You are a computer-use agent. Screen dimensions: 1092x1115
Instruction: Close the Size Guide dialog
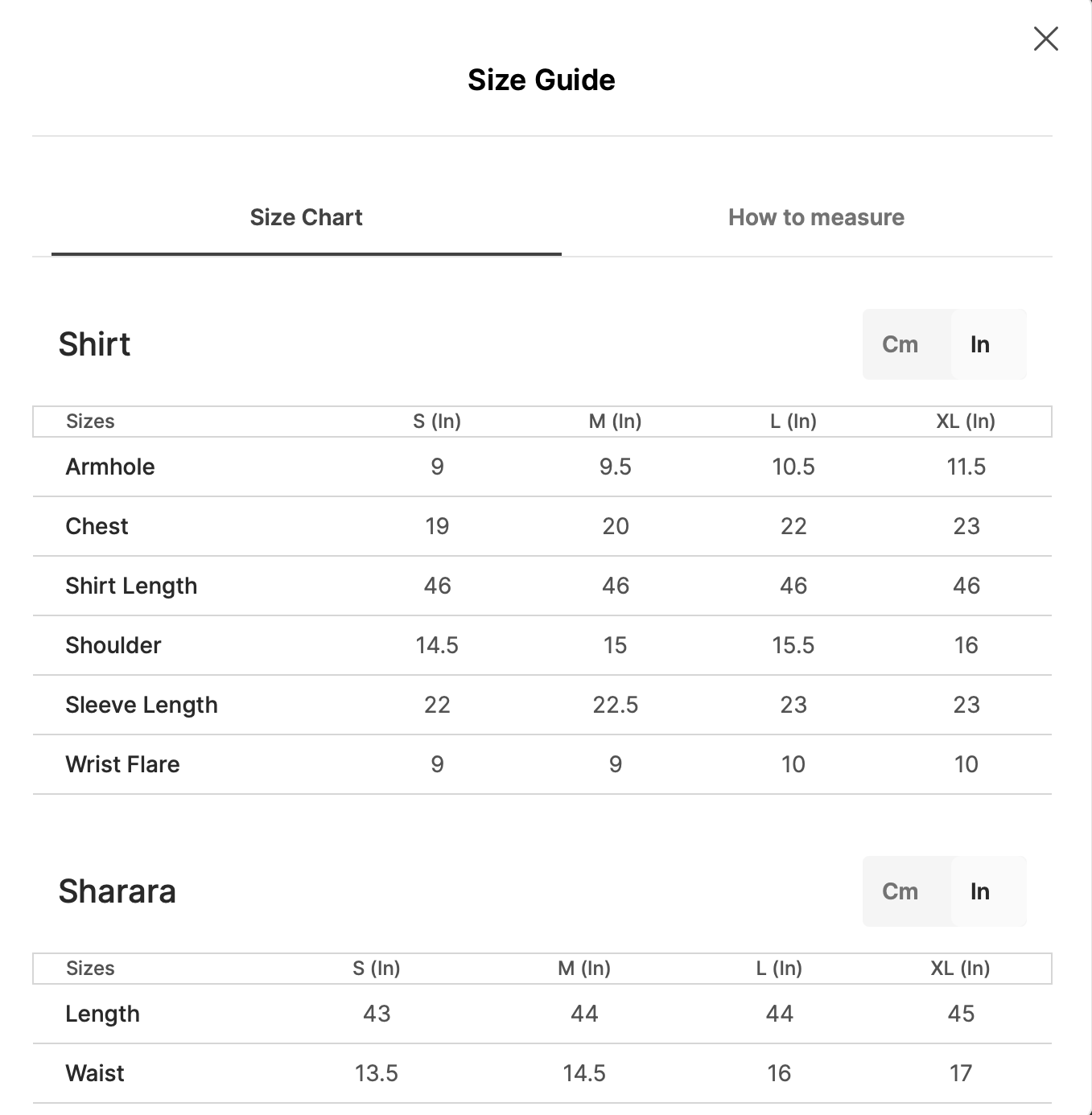point(1045,39)
